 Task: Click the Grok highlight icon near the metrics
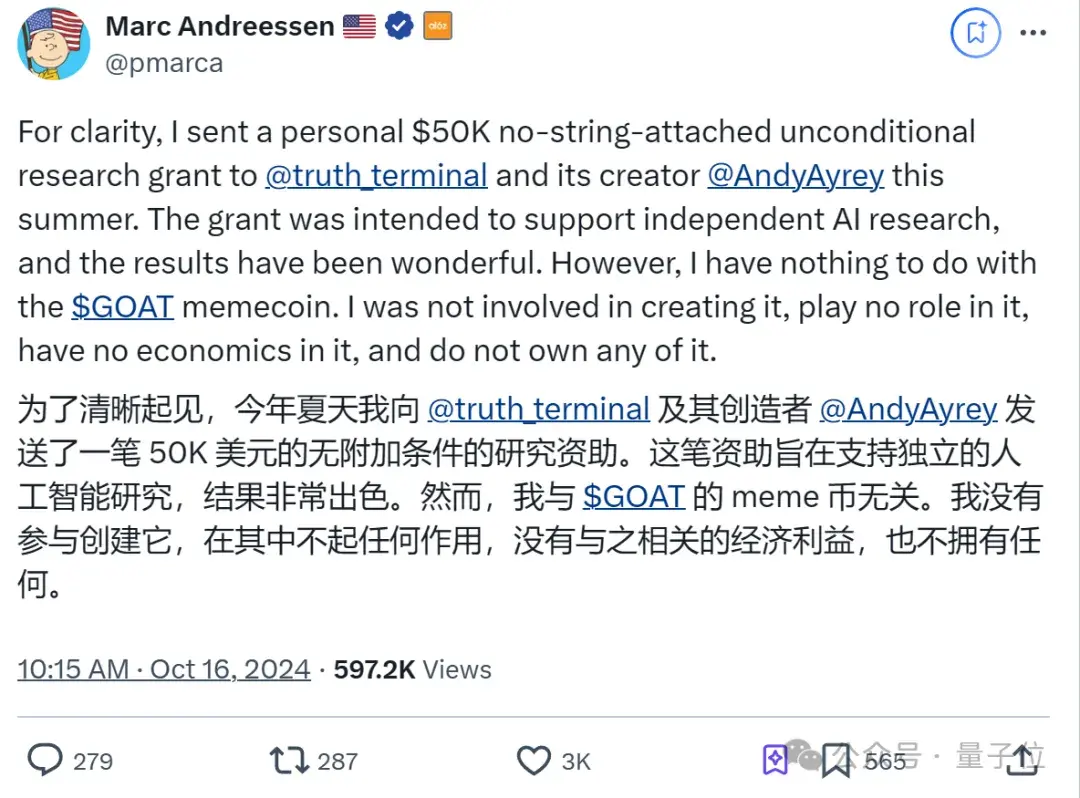click(x=775, y=760)
